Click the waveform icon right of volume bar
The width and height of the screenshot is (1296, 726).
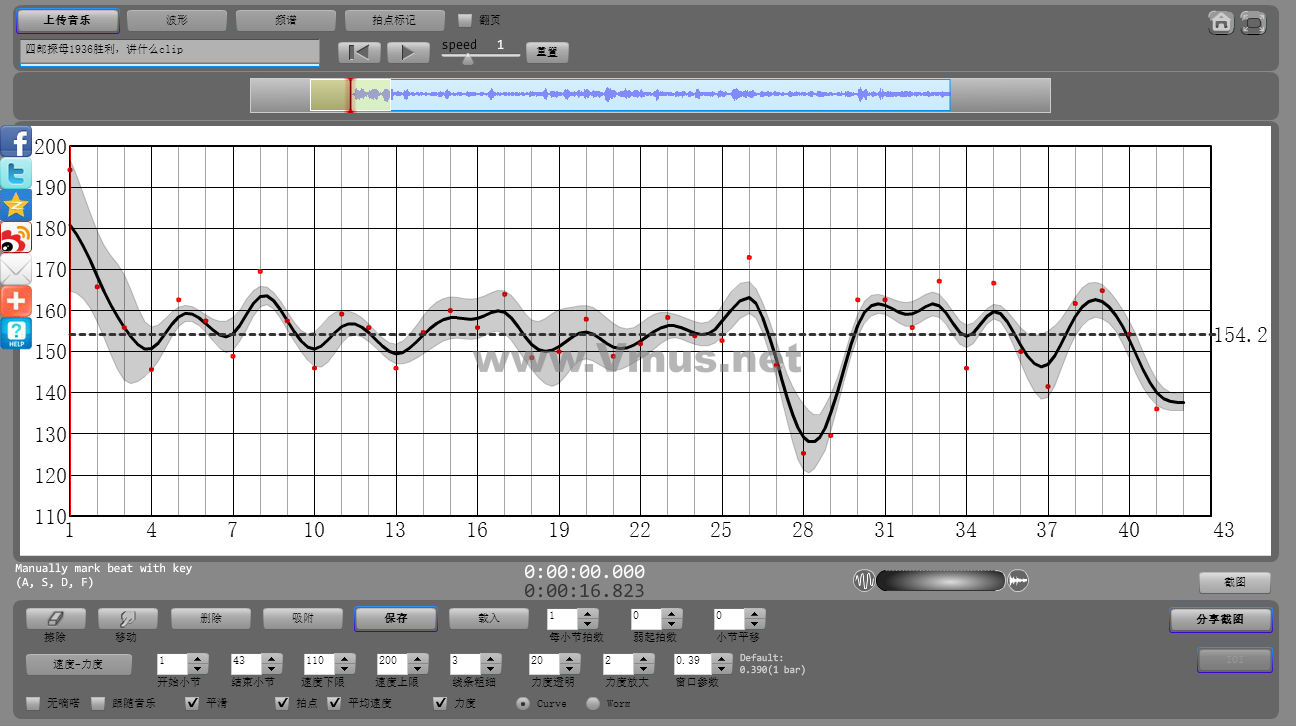coord(1018,580)
